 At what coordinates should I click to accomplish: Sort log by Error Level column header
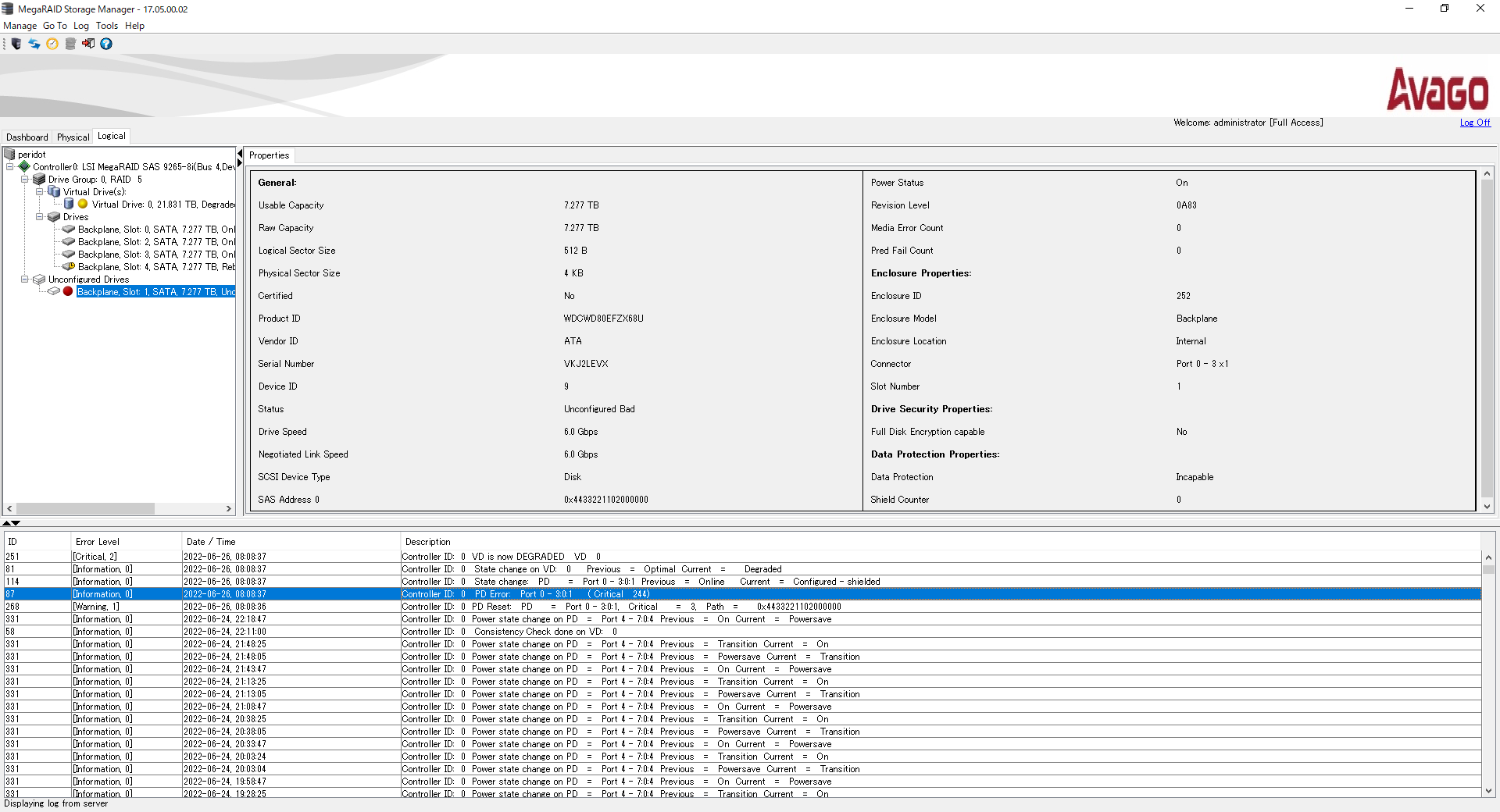tap(127, 542)
